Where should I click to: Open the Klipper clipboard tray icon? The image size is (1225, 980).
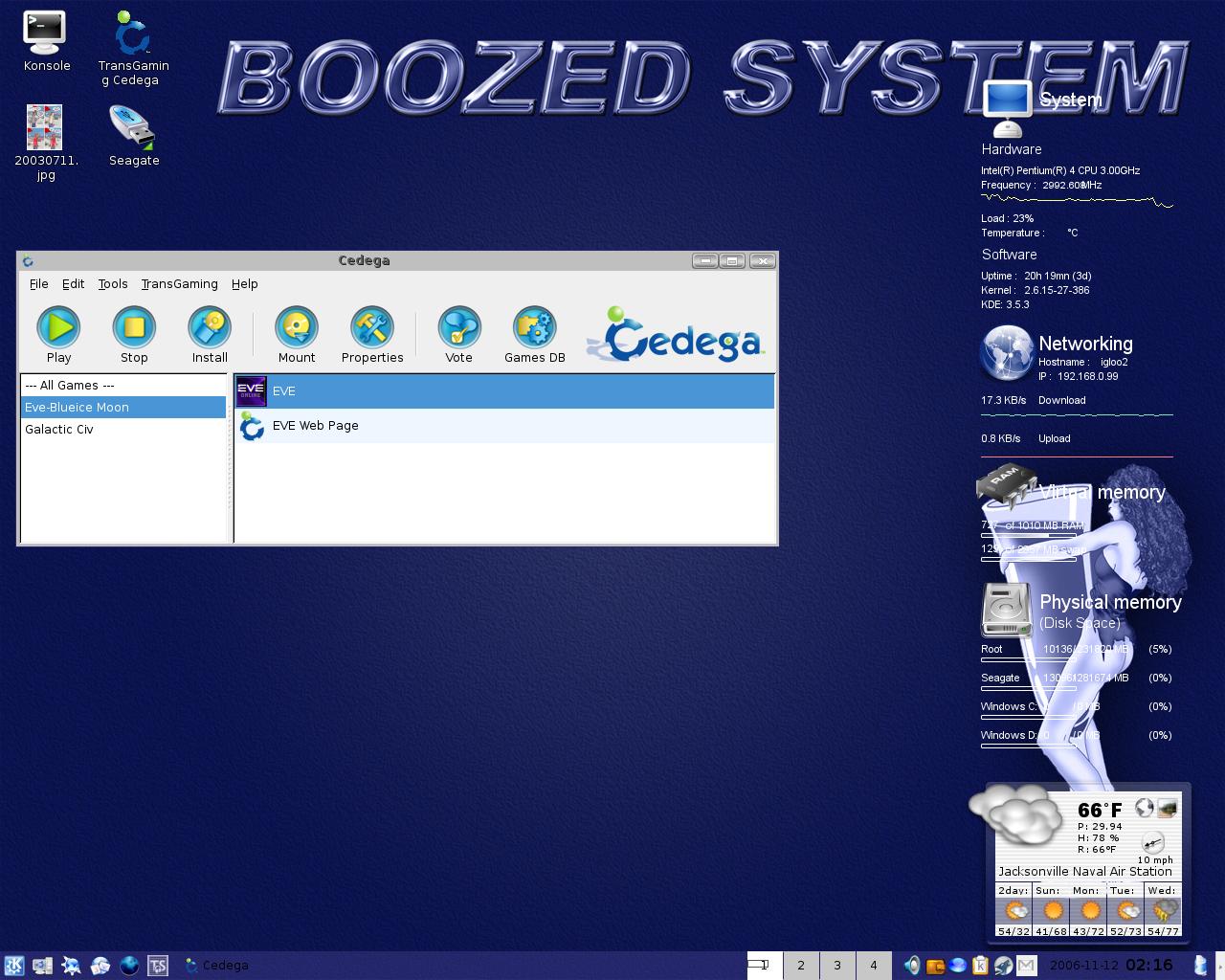tap(980, 966)
